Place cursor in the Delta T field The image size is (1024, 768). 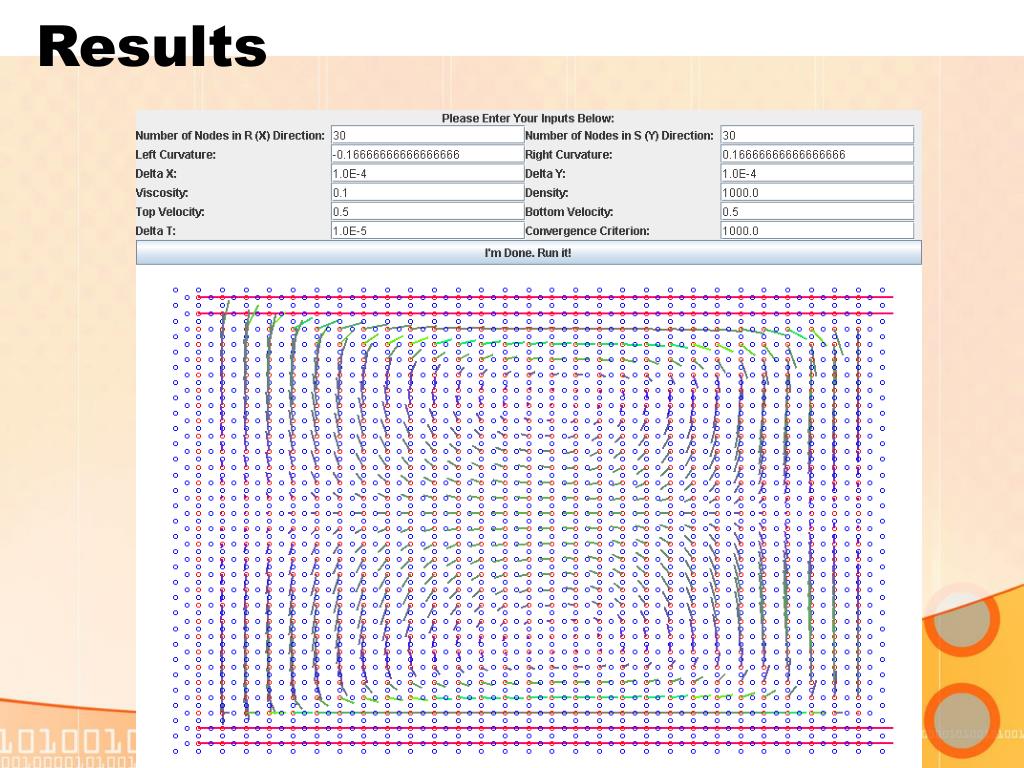[x=428, y=231]
